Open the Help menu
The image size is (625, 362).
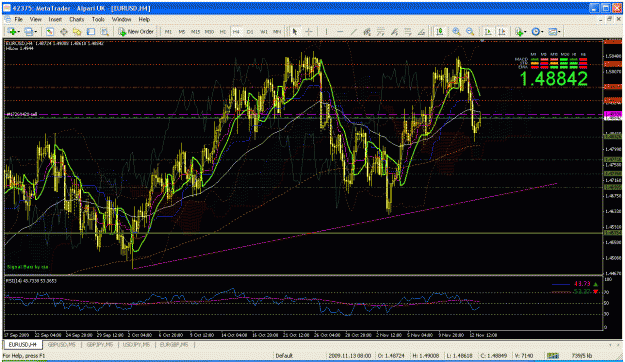(144, 19)
